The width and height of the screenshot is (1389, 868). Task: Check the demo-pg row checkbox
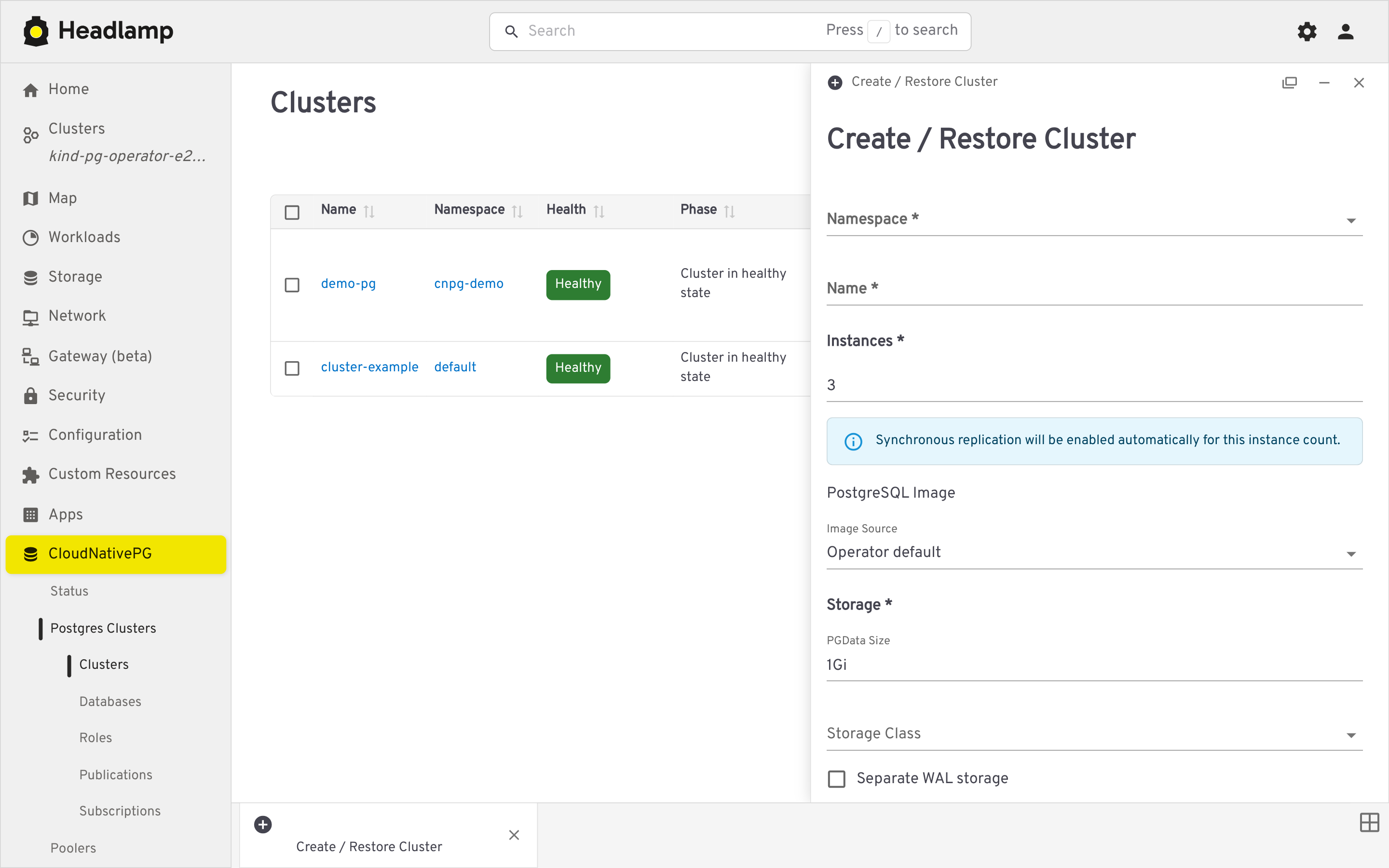tap(292, 285)
